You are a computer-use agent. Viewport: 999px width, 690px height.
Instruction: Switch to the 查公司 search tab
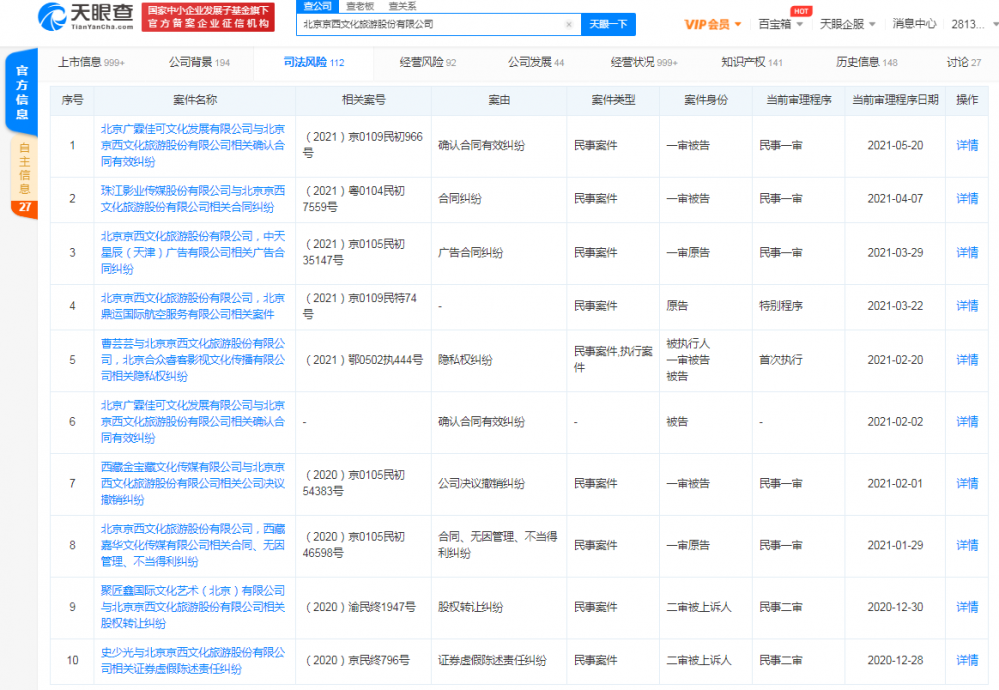(x=317, y=6)
